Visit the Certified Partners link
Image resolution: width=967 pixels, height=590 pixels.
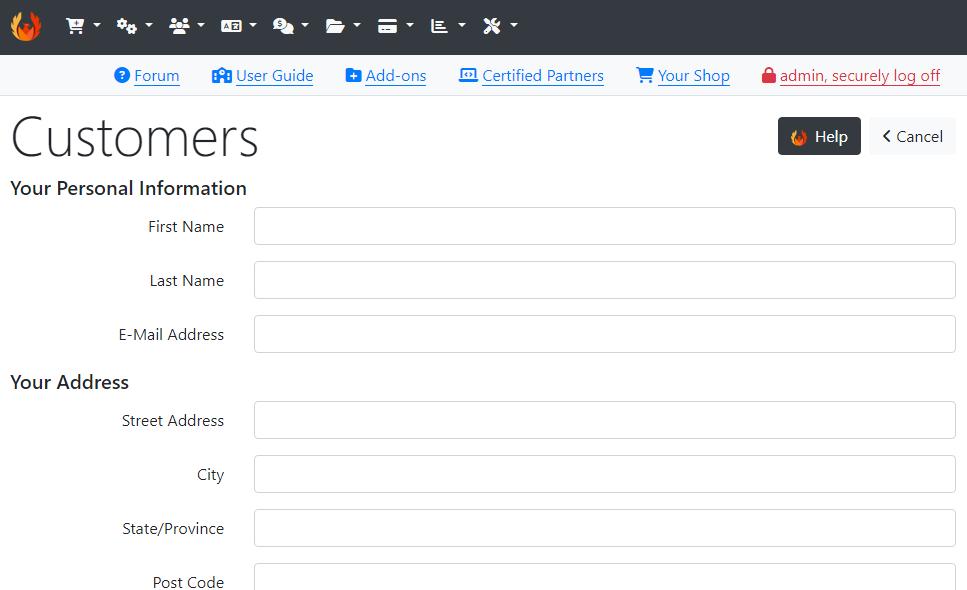[x=543, y=76]
